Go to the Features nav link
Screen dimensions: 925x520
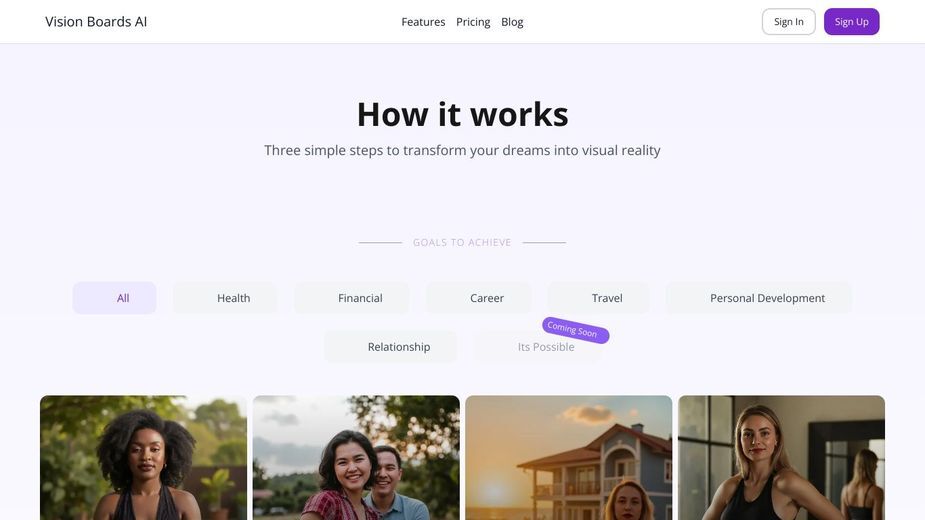pyautogui.click(x=423, y=22)
